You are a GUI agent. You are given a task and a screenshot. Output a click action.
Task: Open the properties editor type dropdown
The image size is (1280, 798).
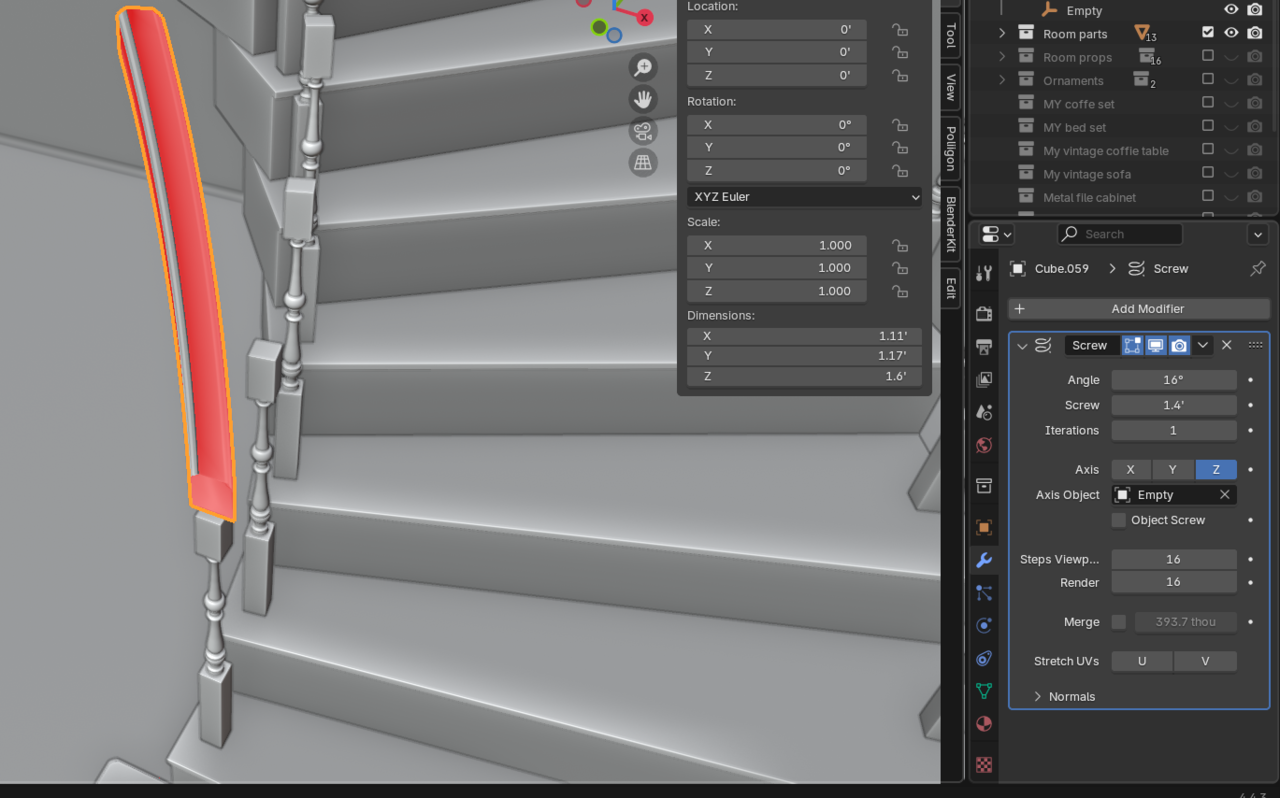coord(997,234)
